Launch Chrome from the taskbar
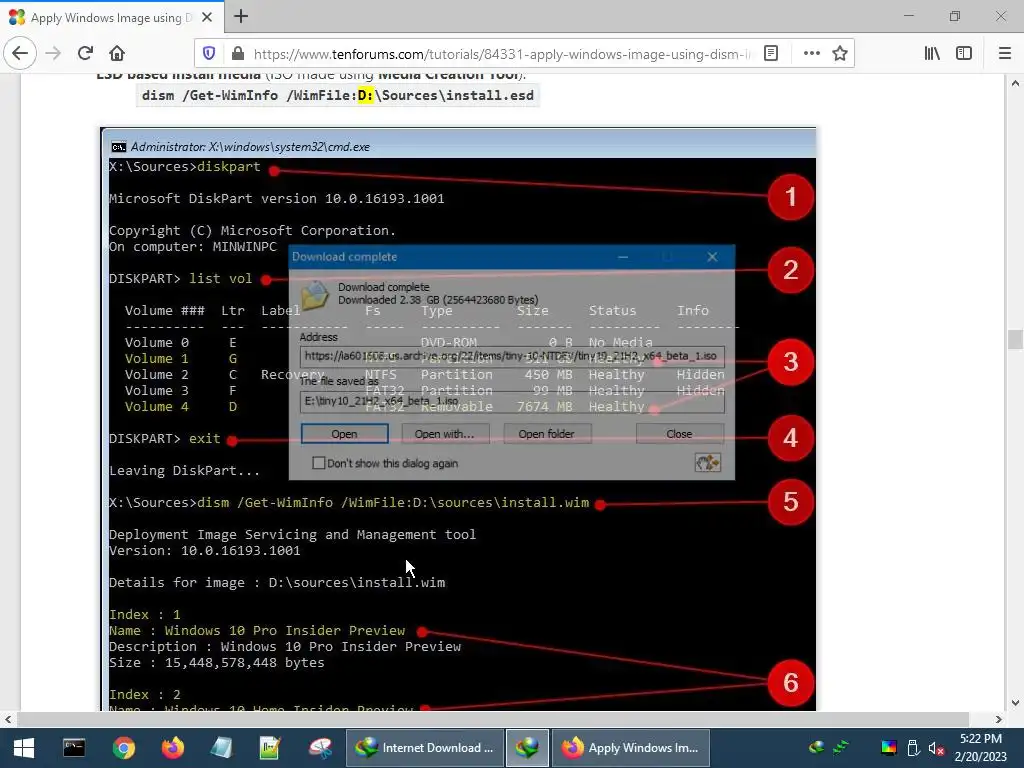 [123, 748]
